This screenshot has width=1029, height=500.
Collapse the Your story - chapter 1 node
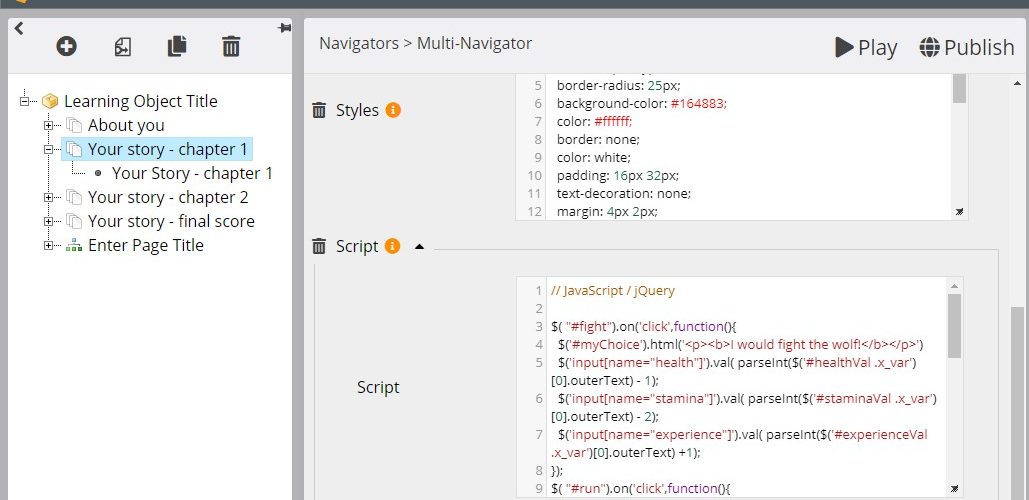[x=48, y=149]
